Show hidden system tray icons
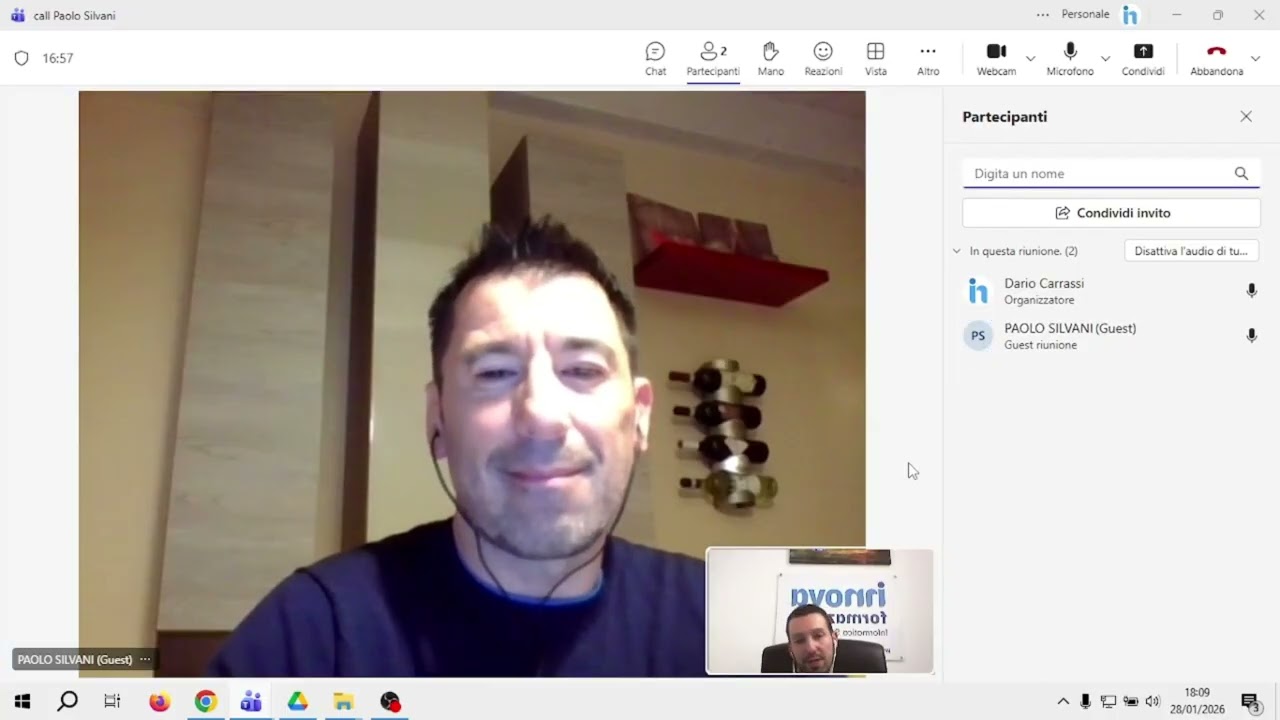This screenshot has width=1280, height=720. 1063,701
